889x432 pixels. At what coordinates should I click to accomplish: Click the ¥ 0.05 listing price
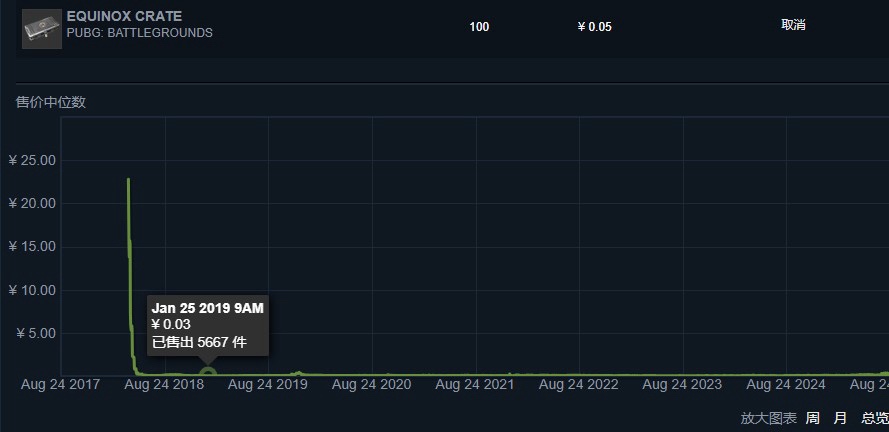[595, 27]
